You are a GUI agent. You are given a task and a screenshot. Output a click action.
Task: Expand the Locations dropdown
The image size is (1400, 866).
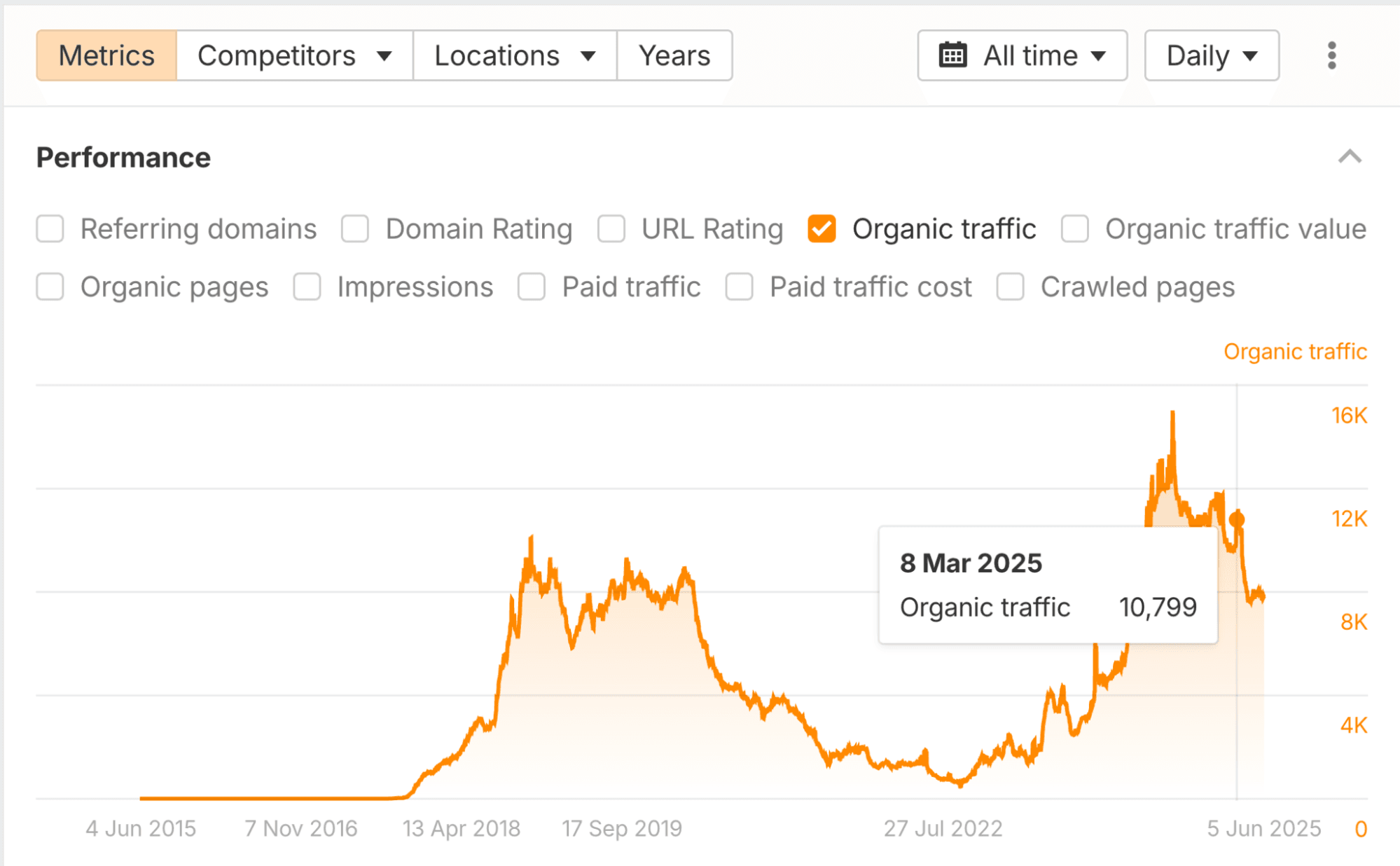pyautogui.click(x=515, y=55)
